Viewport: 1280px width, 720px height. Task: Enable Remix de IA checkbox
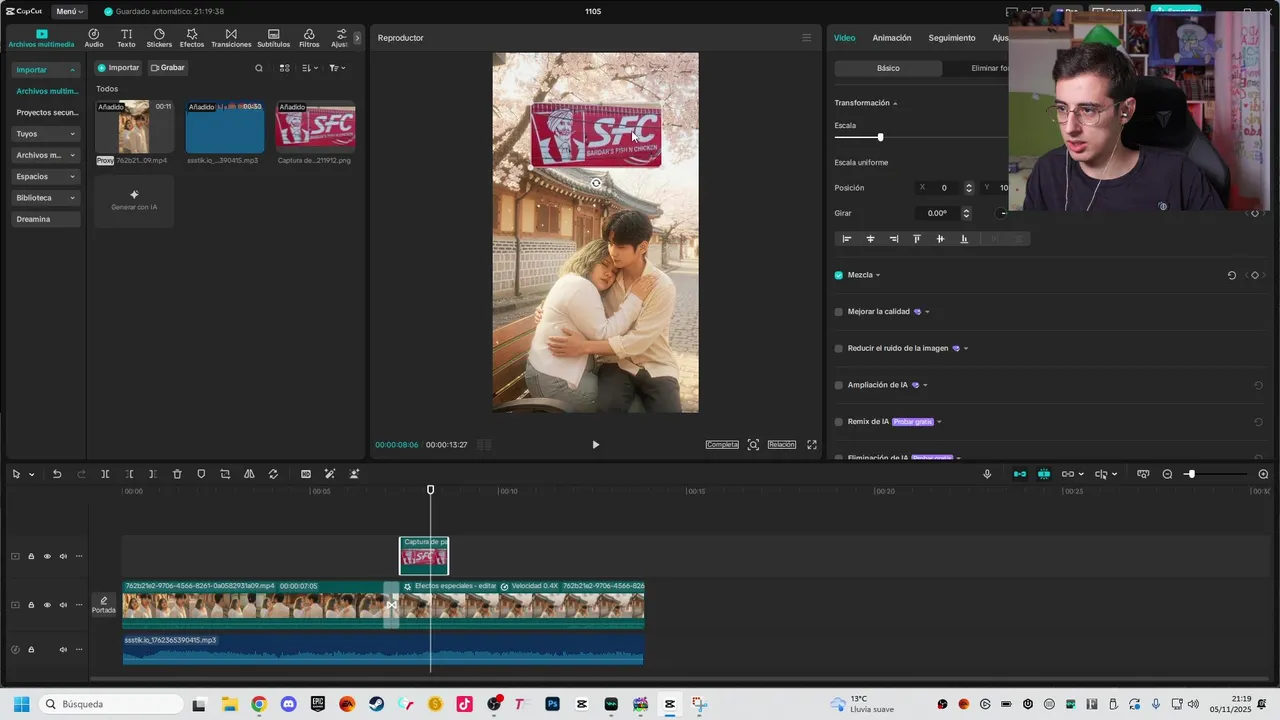click(x=839, y=422)
